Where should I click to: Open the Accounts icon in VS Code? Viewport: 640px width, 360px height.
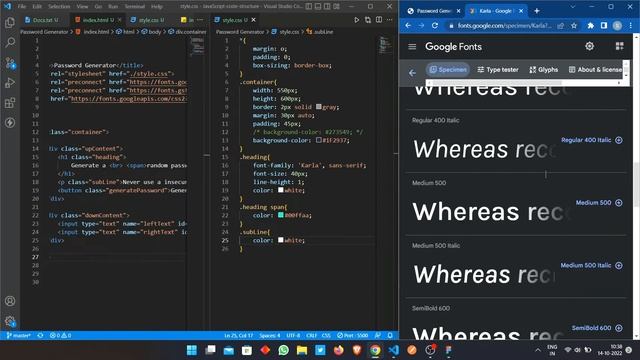[10, 301]
